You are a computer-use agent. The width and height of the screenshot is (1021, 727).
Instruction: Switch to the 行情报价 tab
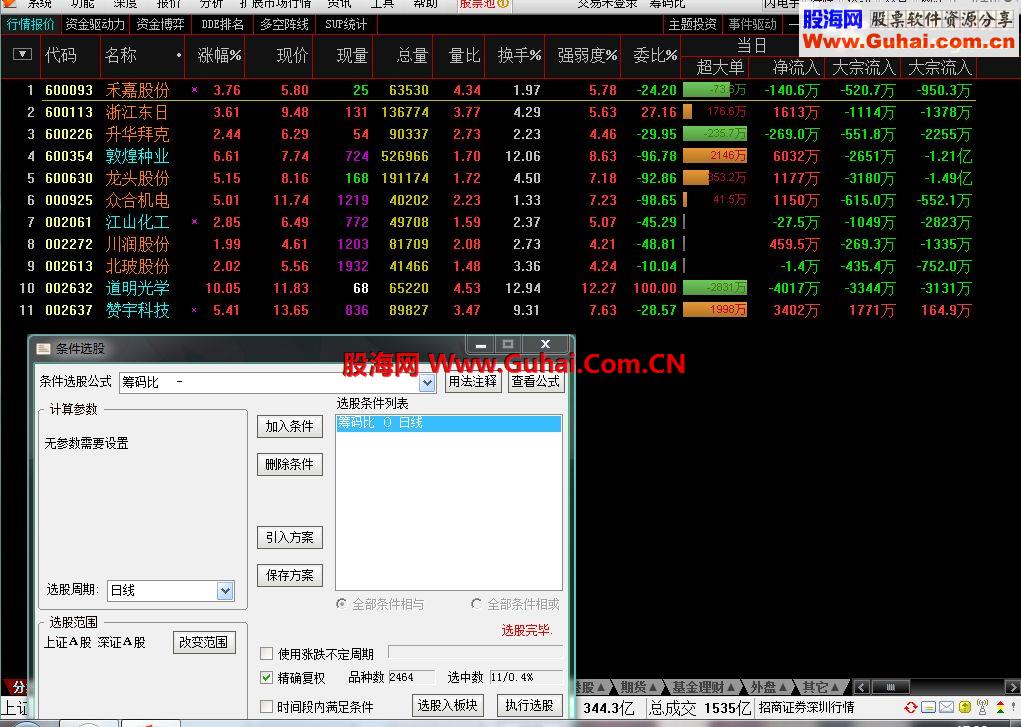point(31,24)
